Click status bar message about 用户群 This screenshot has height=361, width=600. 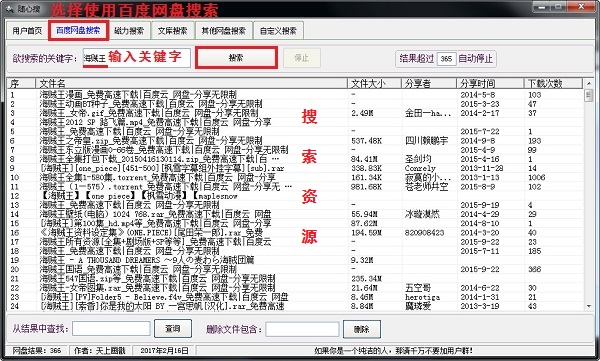(393, 350)
